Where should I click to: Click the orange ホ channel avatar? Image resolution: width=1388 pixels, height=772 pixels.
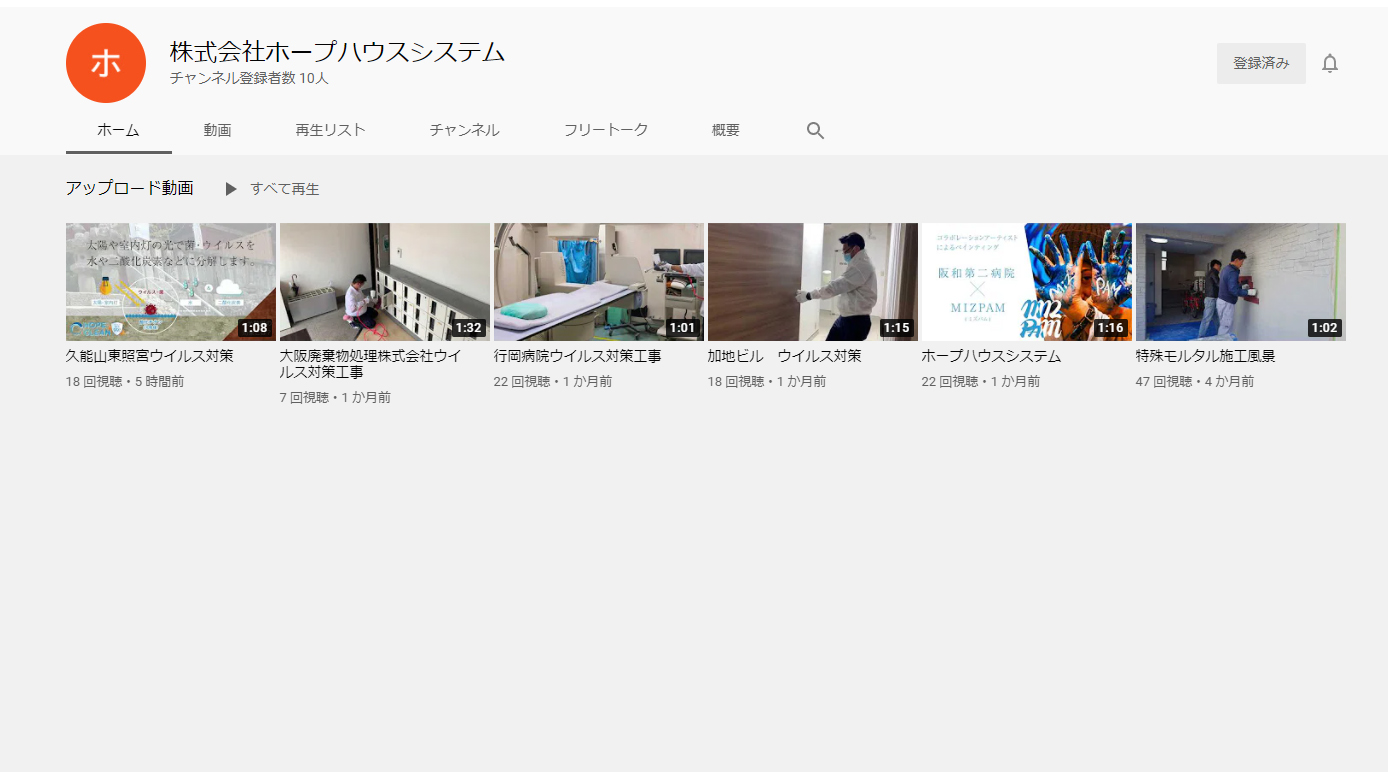click(x=106, y=63)
